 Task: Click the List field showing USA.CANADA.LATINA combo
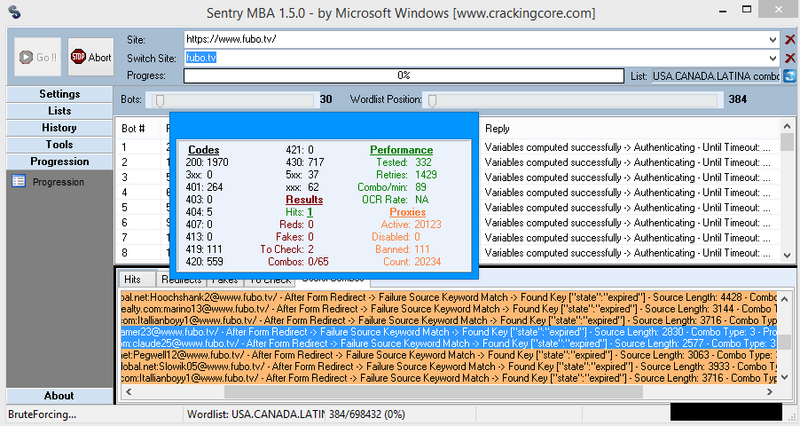(x=716, y=76)
